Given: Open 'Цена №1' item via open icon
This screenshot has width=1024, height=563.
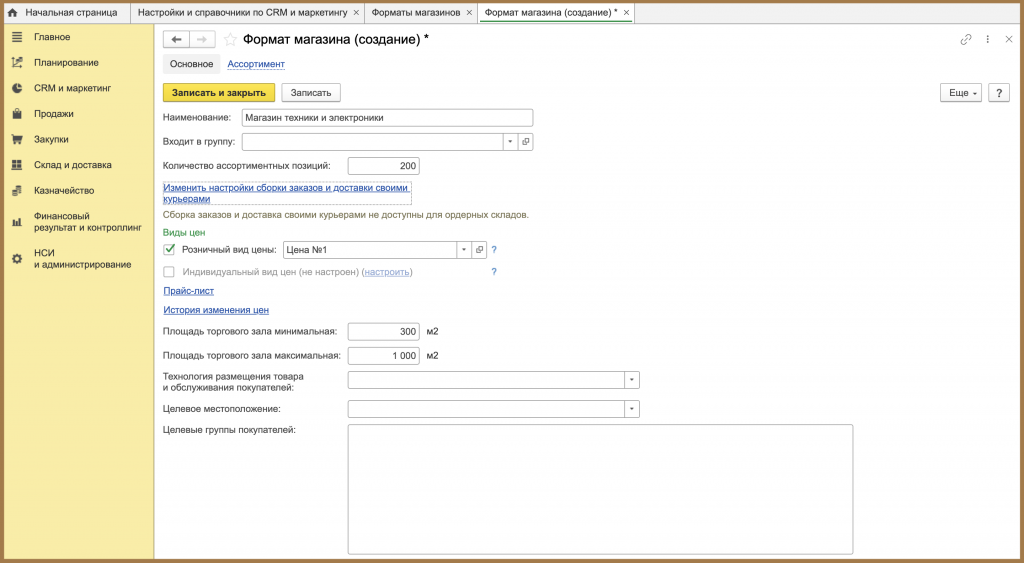Looking at the screenshot, I should click(479, 249).
